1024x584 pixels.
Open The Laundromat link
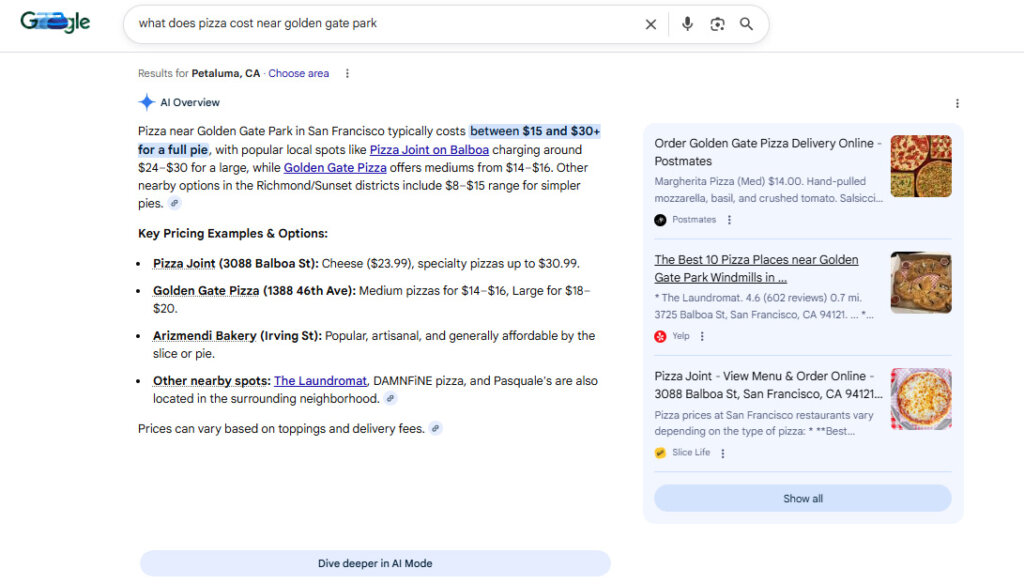[320, 381]
